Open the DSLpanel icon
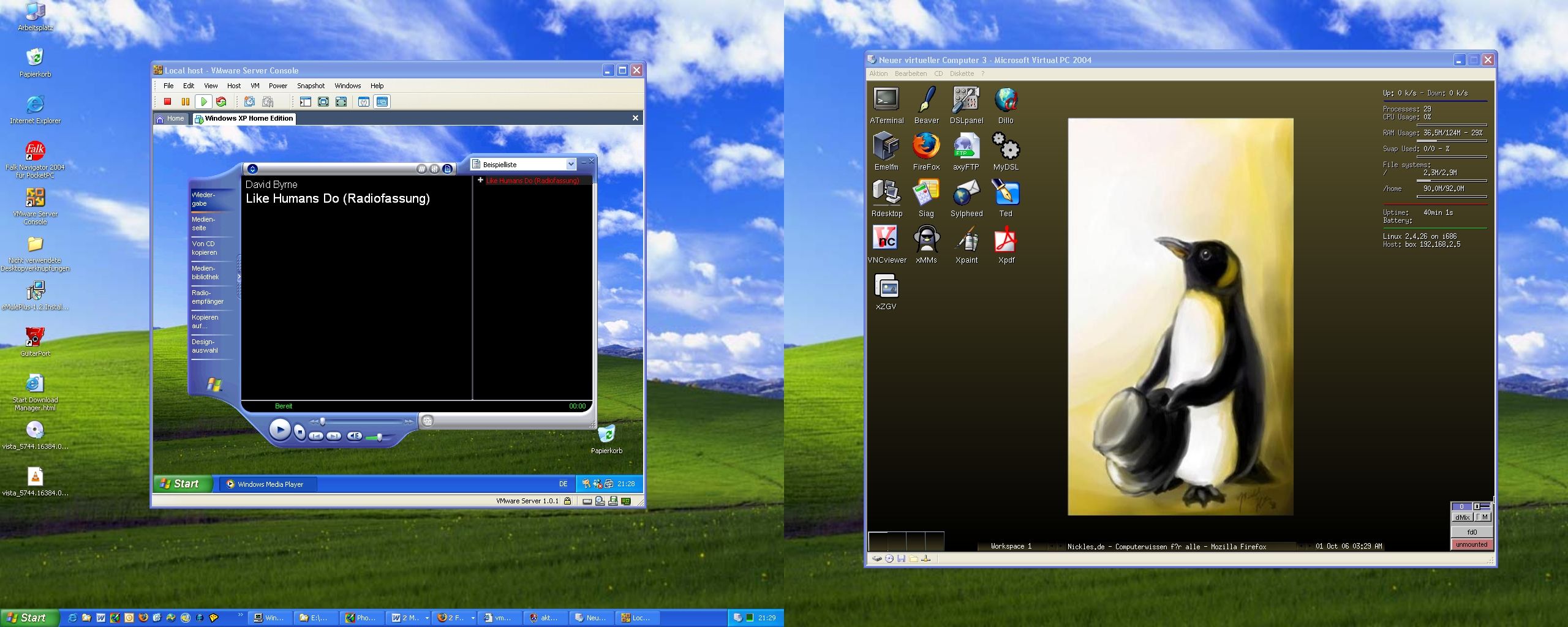The height and width of the screenshot is (627, 1568). (x=967, y=106)
